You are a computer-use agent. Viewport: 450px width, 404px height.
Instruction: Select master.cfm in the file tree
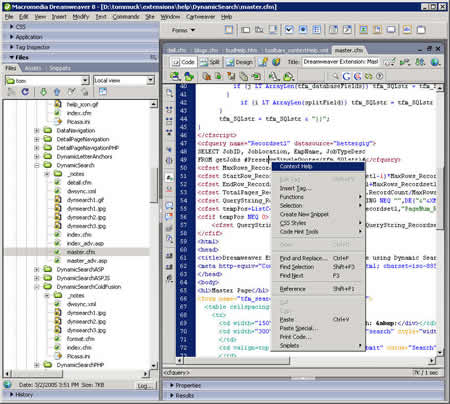click(x=81, y=252)
